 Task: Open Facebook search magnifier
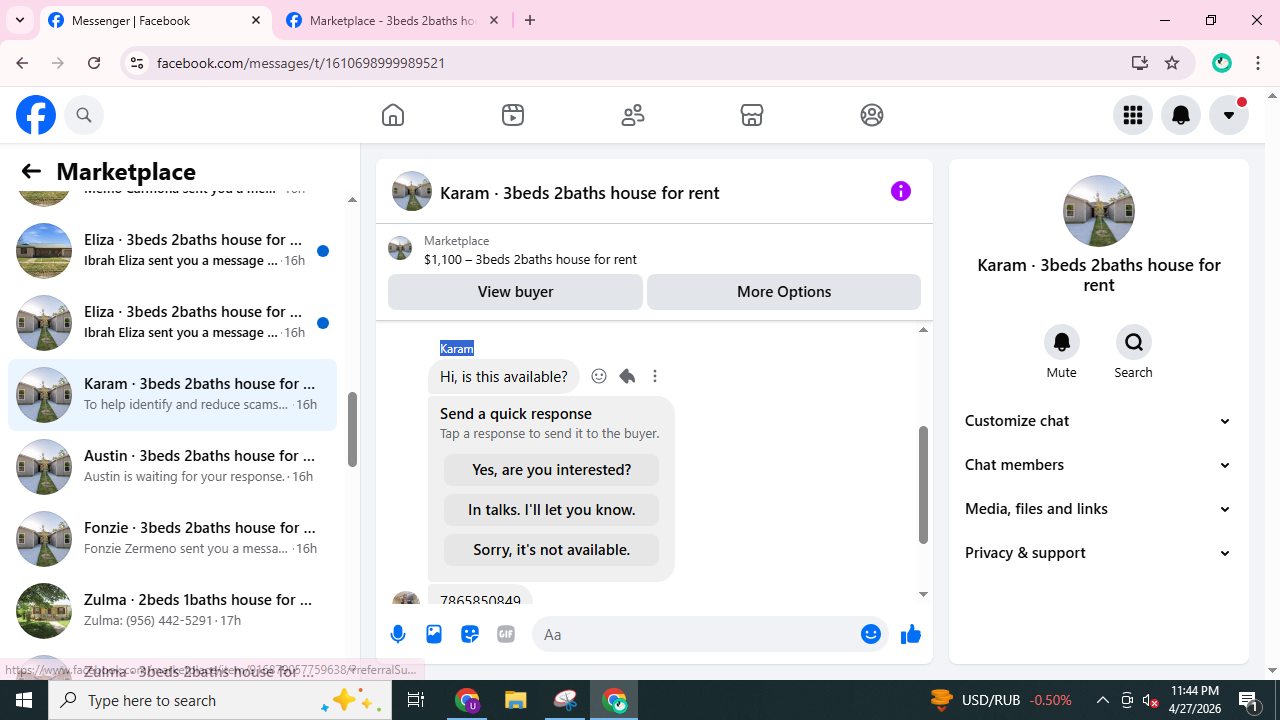[x=84, y=115]
